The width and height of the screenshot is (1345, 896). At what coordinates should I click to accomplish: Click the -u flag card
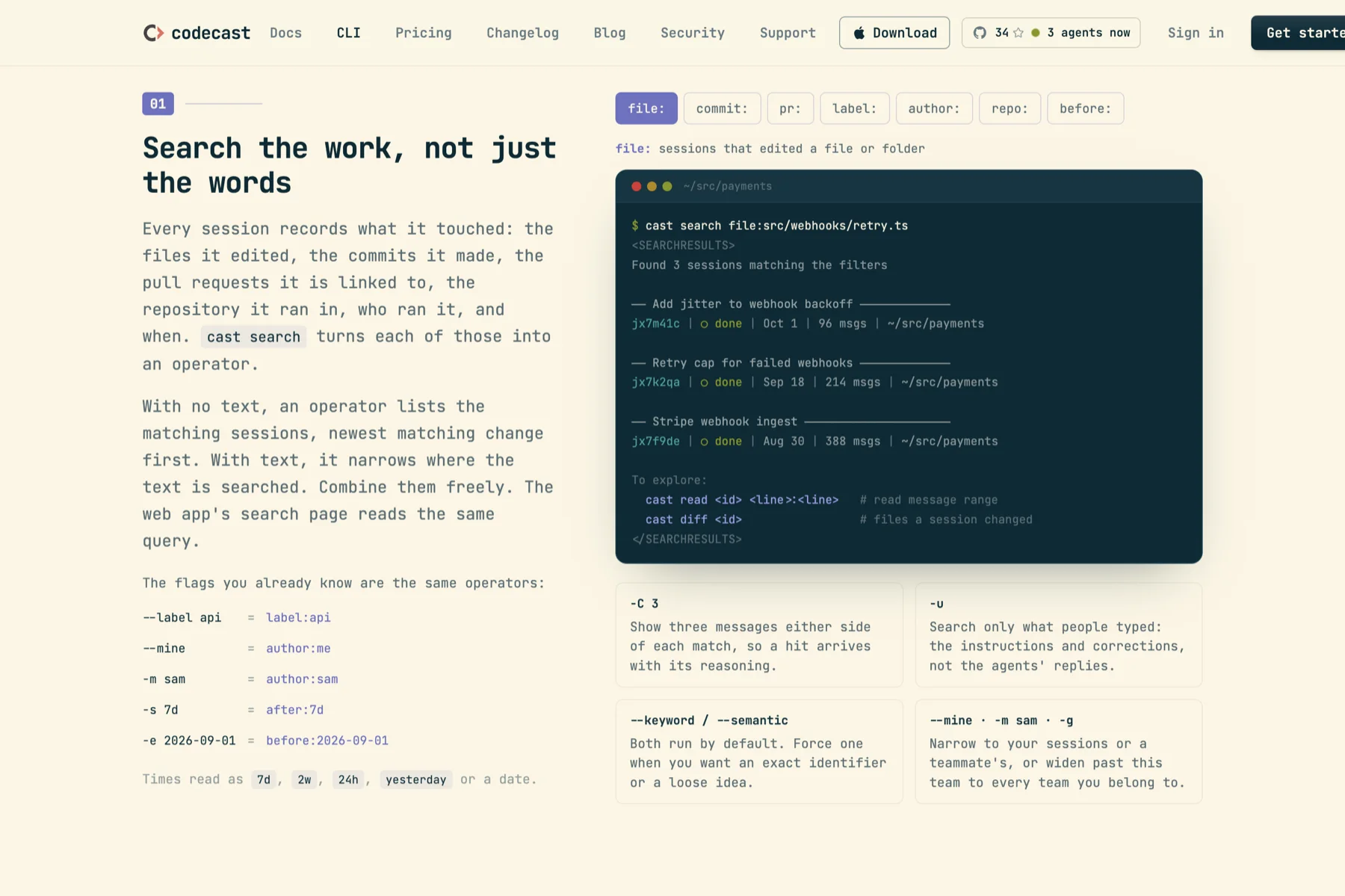pyautogui.click(x=1058, y=634)
